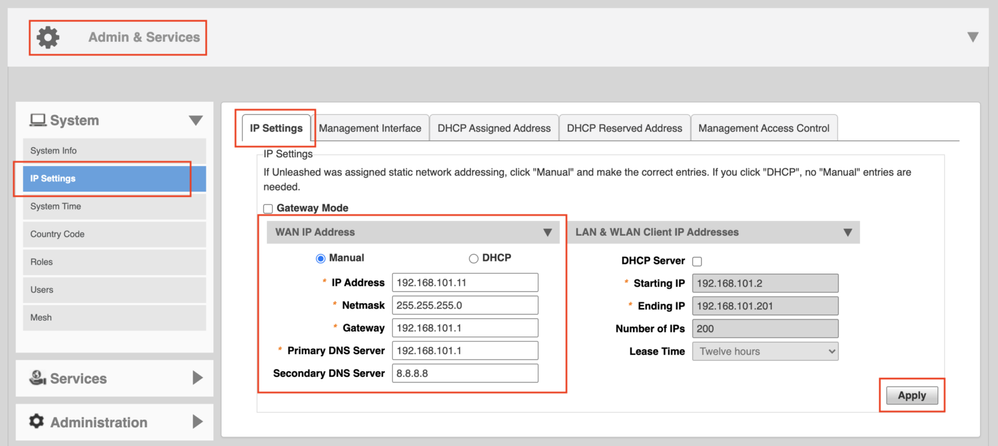Expand the Administration section arrow

(197, 422)
